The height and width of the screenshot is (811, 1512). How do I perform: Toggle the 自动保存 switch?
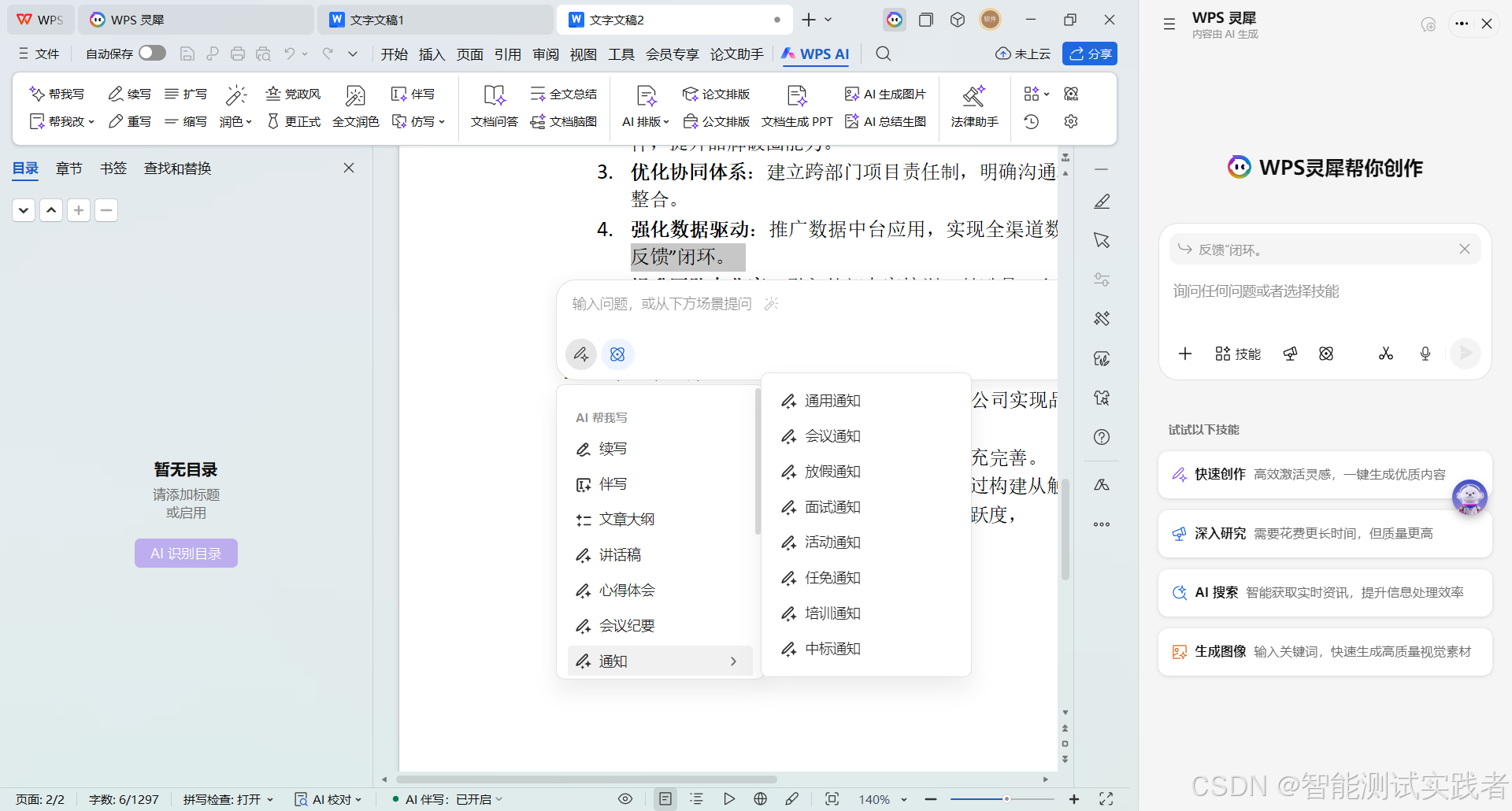click(x=151, y=53)
